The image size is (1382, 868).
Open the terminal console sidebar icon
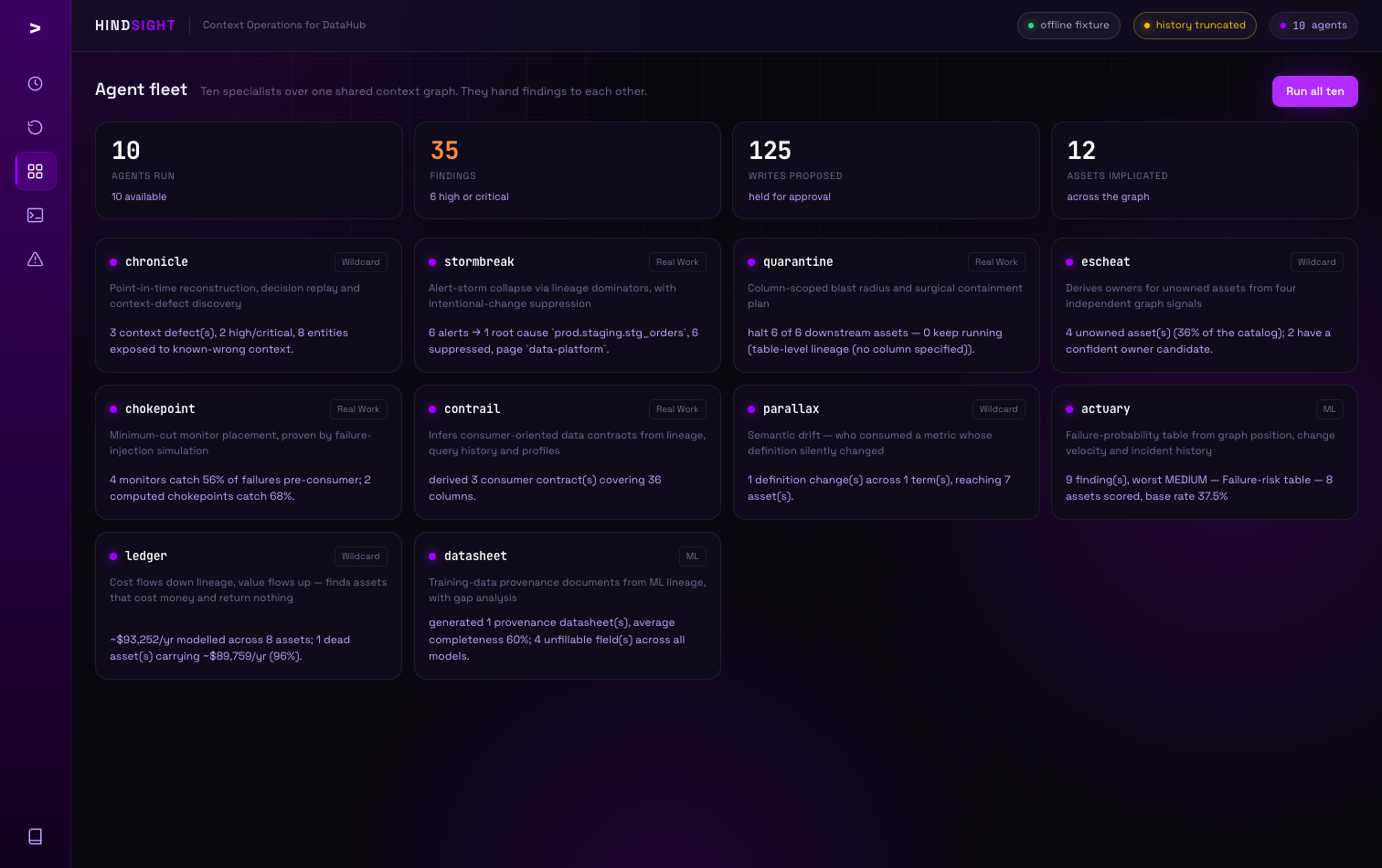[36, 216]
